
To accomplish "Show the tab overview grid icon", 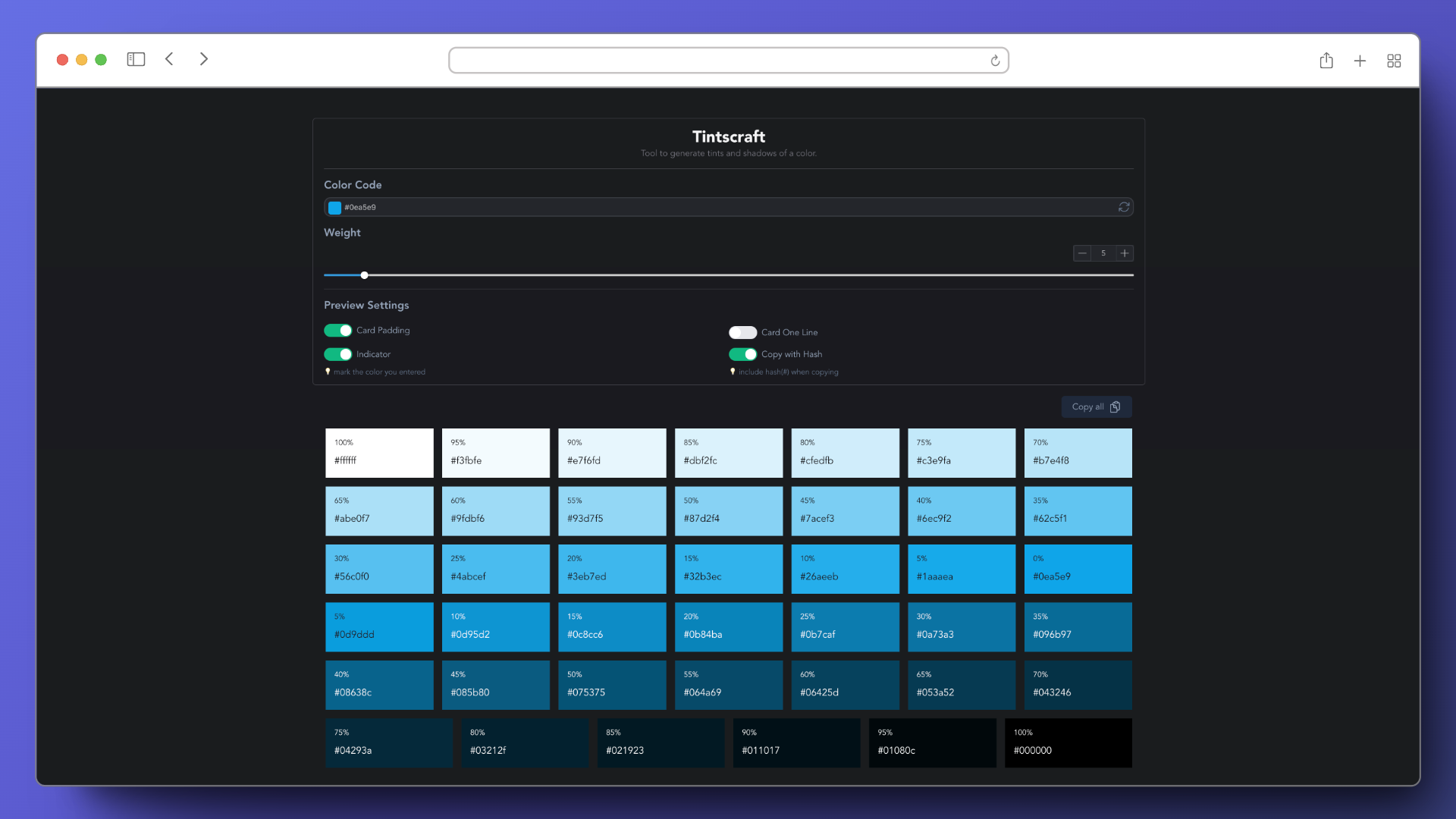I will point(1394,61).
